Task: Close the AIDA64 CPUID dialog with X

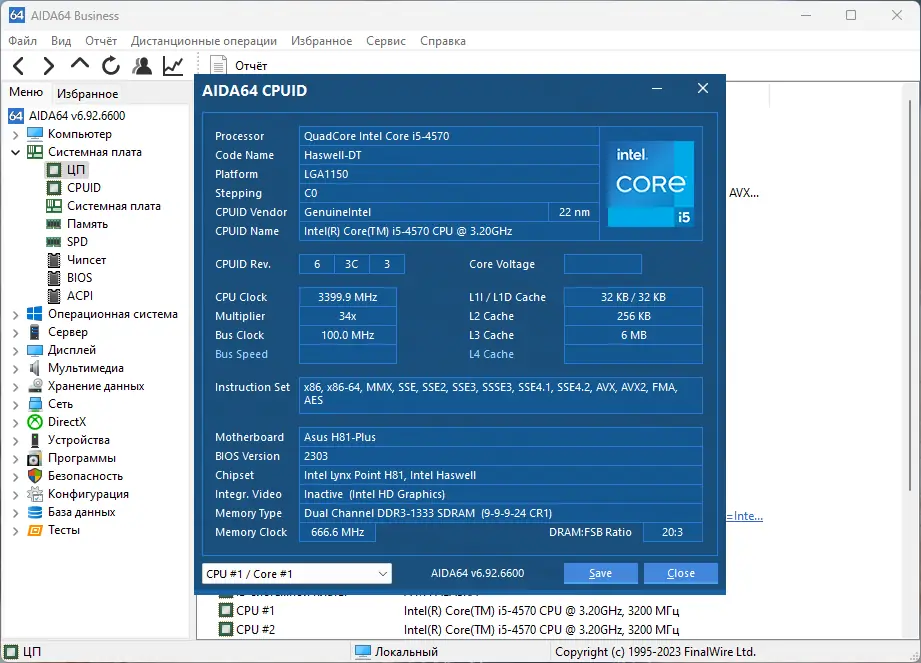Action: click(702, 89)
